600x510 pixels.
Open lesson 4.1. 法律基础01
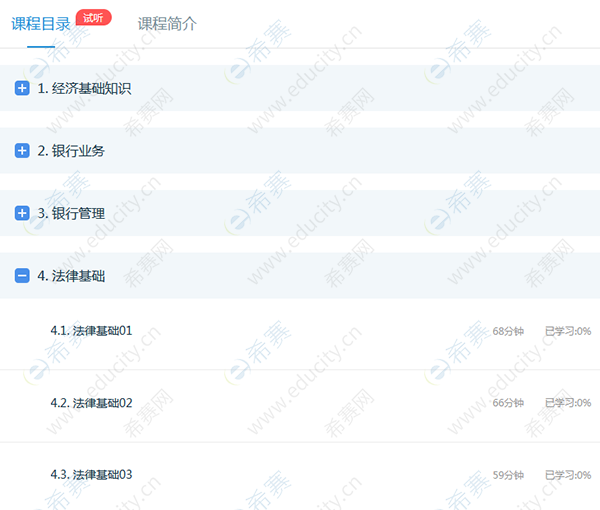click(91, 331)
